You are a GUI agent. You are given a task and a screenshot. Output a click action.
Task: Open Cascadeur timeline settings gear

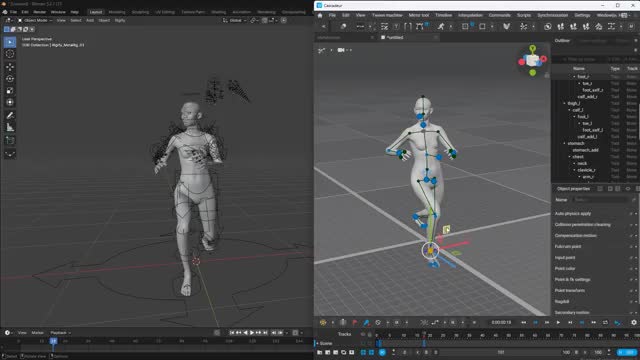tap(633, 322)
